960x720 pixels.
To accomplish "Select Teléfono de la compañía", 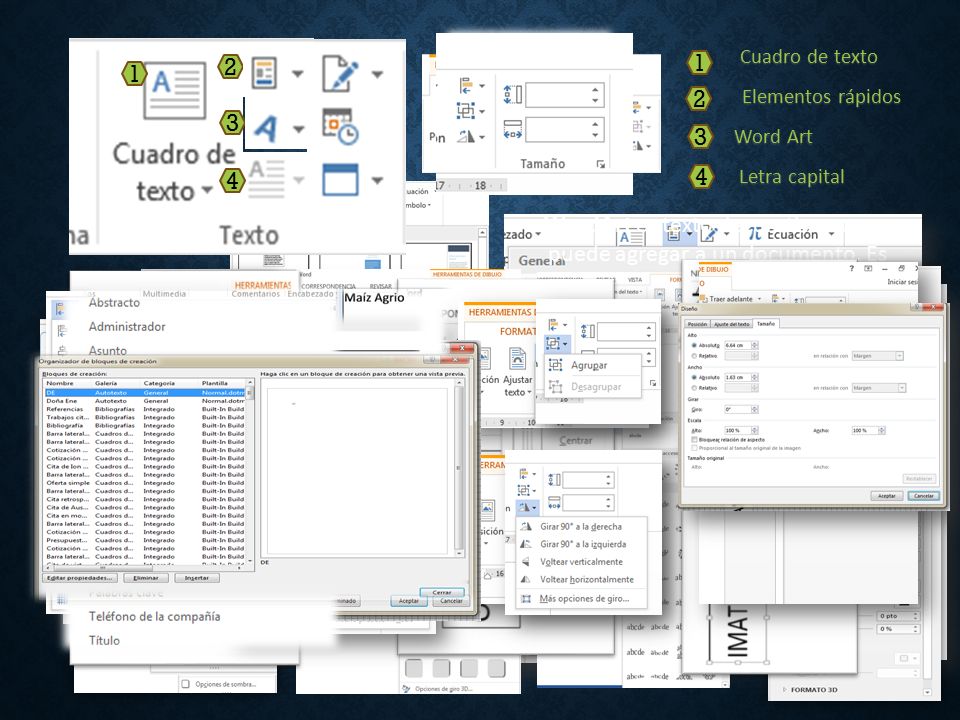I will (x=154, y=617).
